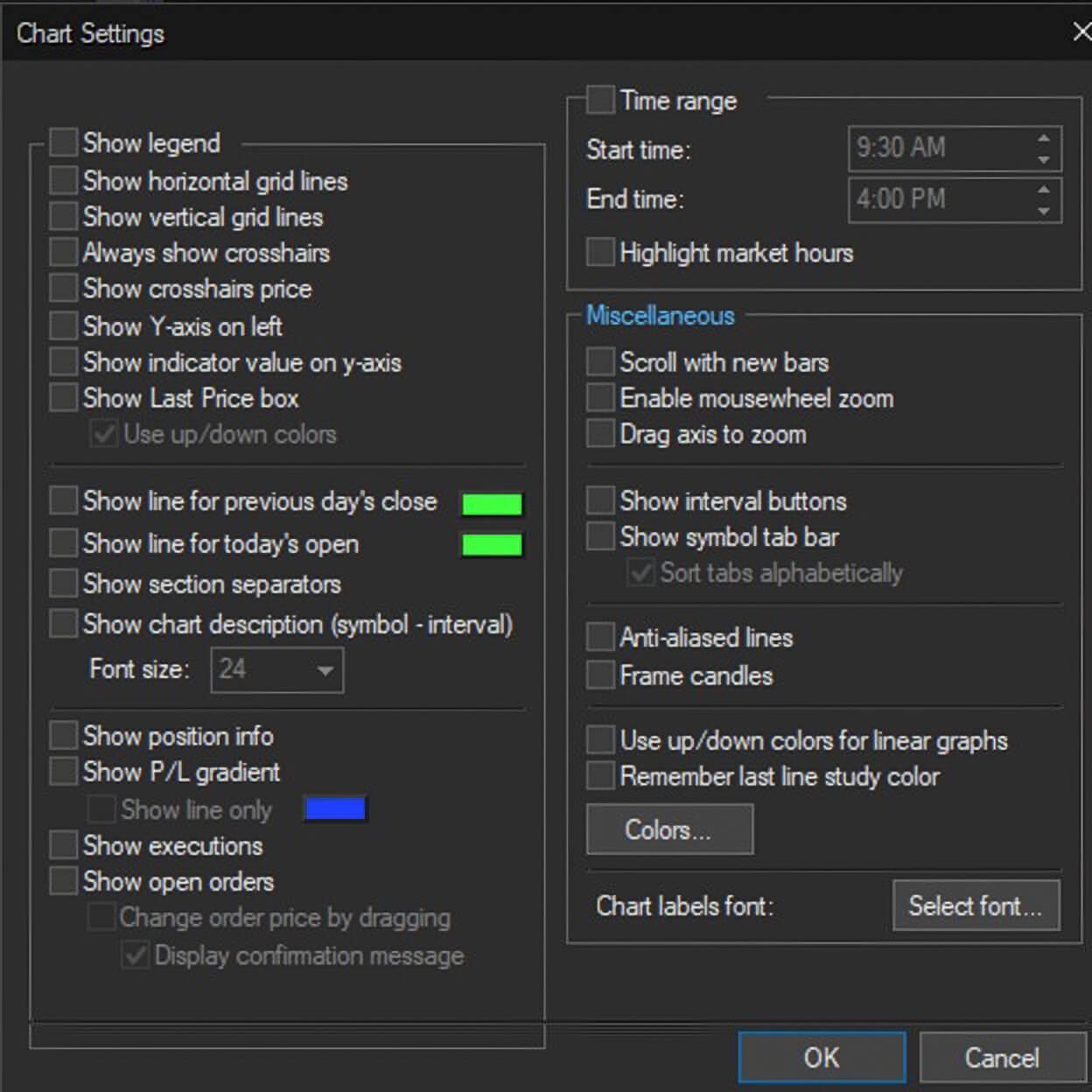Click the Start time input field
This screenshot has height=1092, width=1092.
[941, 148]
